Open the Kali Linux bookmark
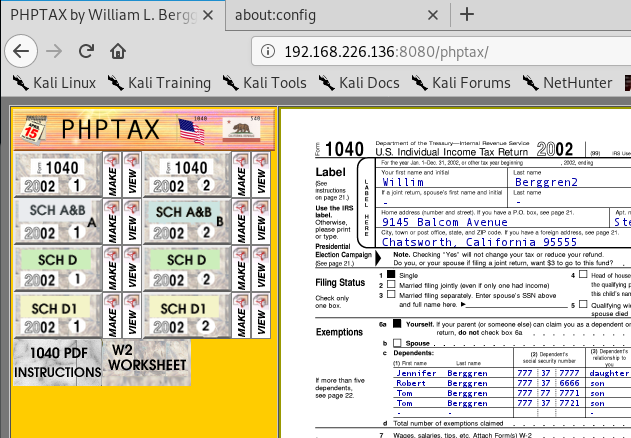Image resolution: width=631 pixels, height=438 pixels. point(54,83)
